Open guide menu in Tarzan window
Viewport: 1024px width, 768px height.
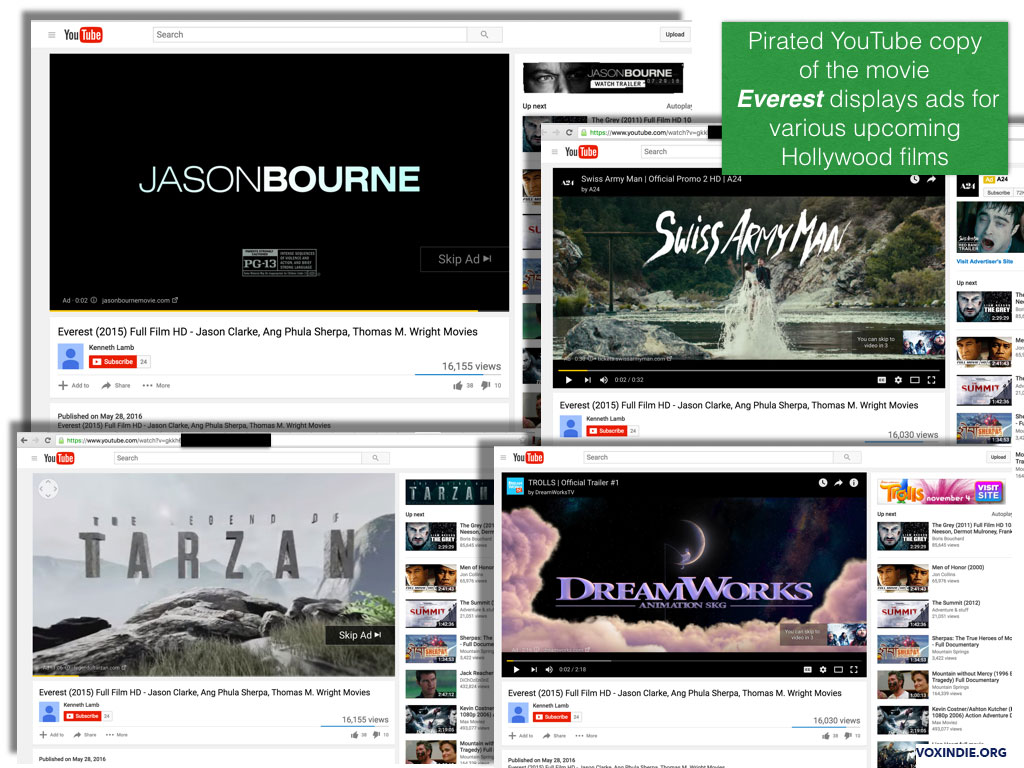[34, 458]
